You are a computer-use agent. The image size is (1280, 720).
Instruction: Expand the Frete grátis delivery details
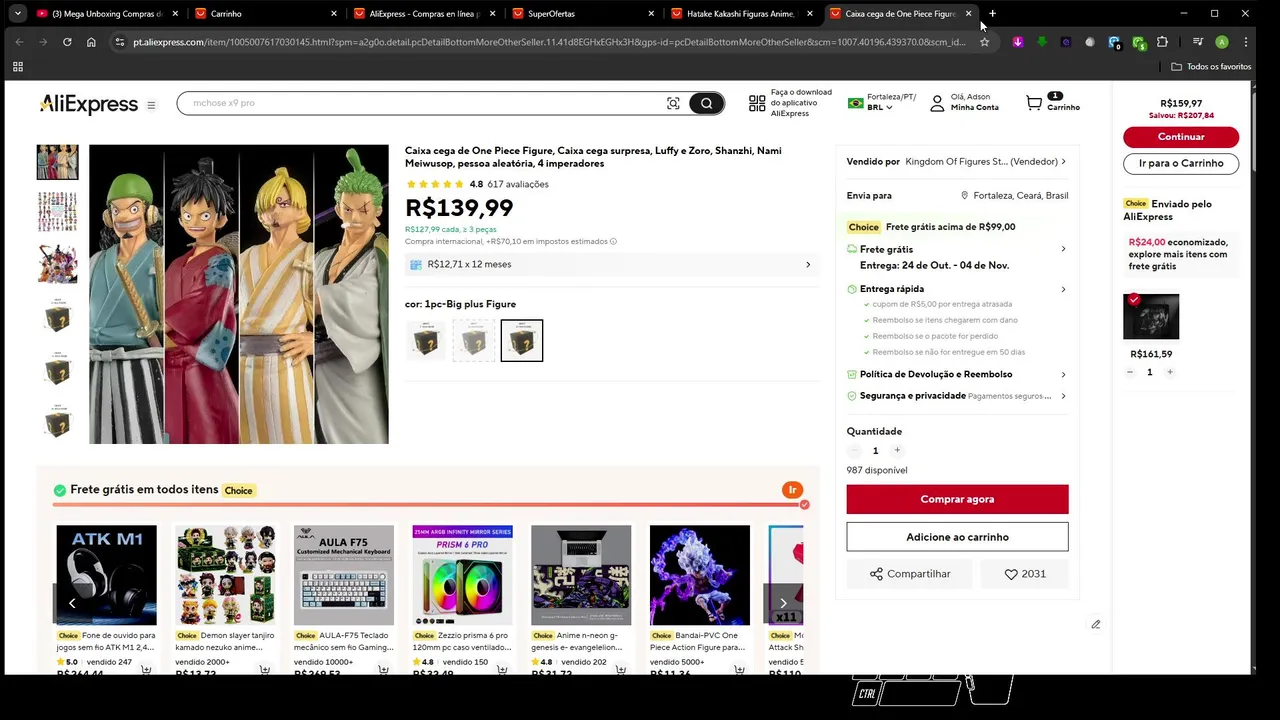(1063, 249)
